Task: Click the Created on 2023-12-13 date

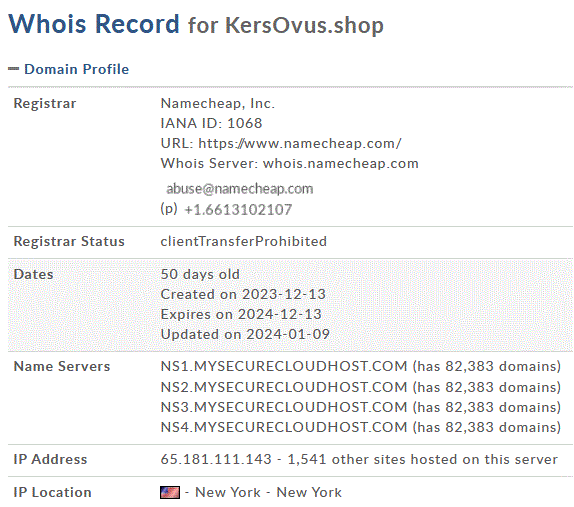Action: click(x=243, y=294)
